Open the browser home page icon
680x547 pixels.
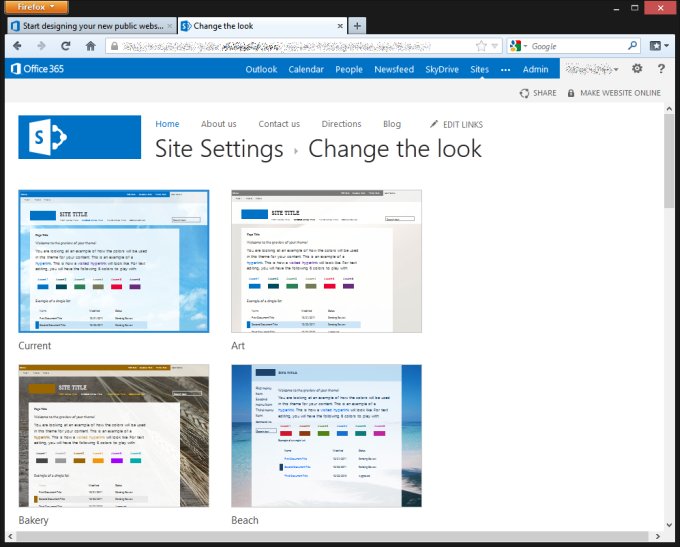coord(91,46)
